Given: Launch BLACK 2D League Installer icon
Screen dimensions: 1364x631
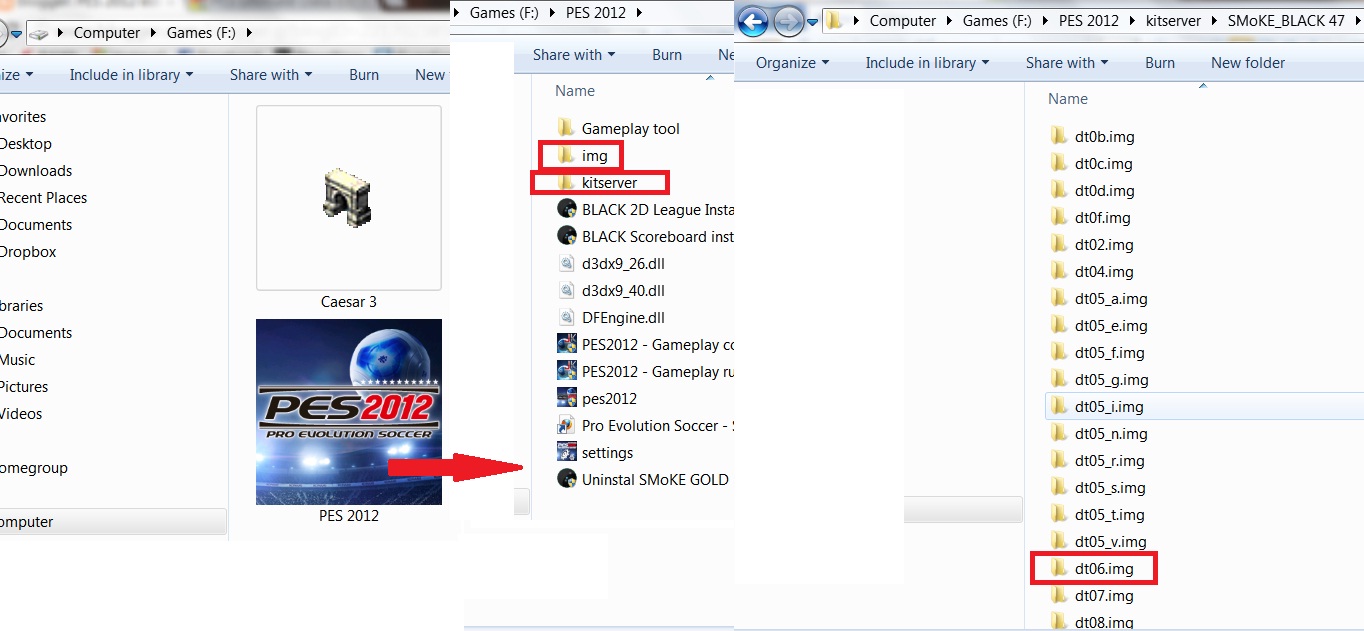Looking at the screenshot, I should pyautogui.click(x=566, y=209).
